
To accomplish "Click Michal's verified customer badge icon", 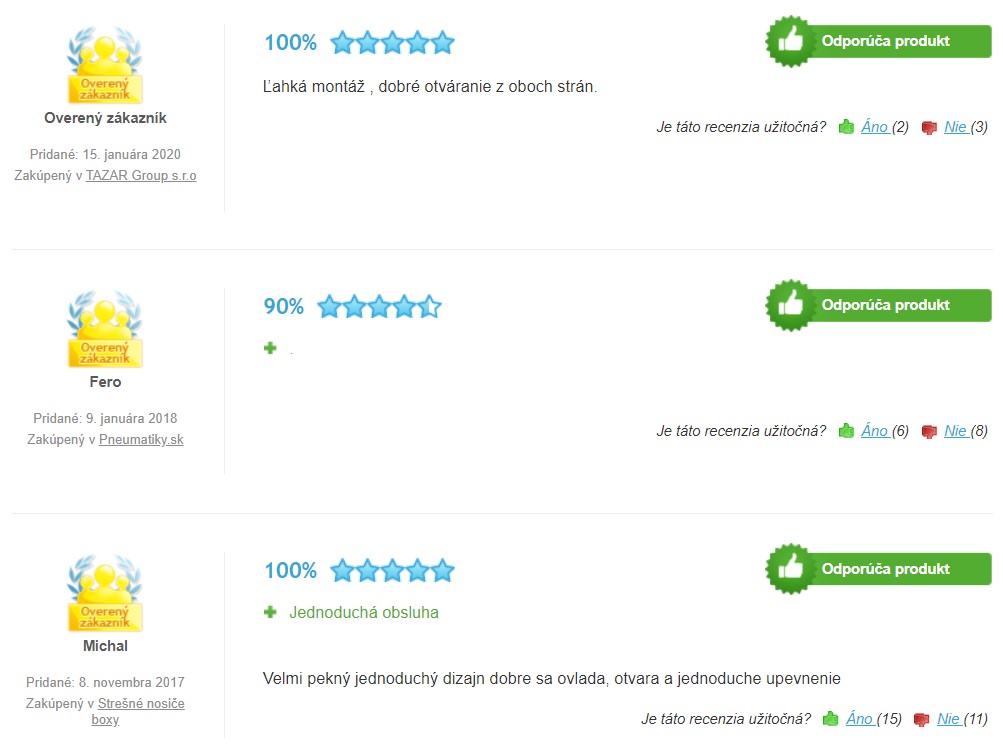I will click(x=105, y=593).
